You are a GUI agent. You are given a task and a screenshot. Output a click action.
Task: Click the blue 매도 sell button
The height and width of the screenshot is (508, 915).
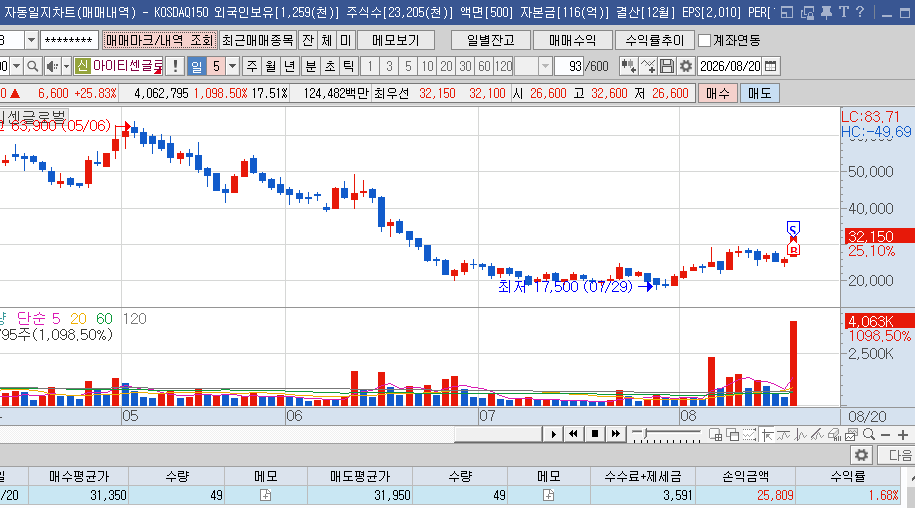759,93
